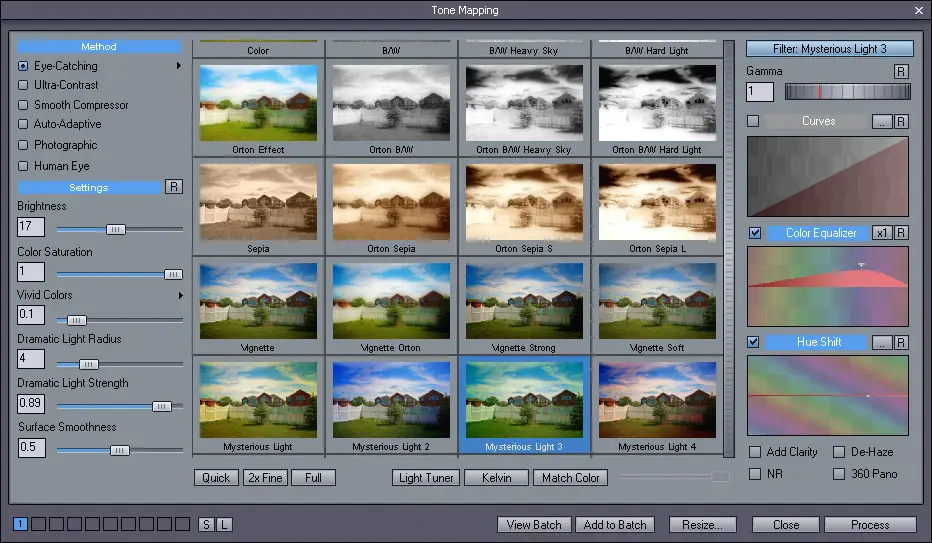Reset Gamma with its R button

pos(901,71)
